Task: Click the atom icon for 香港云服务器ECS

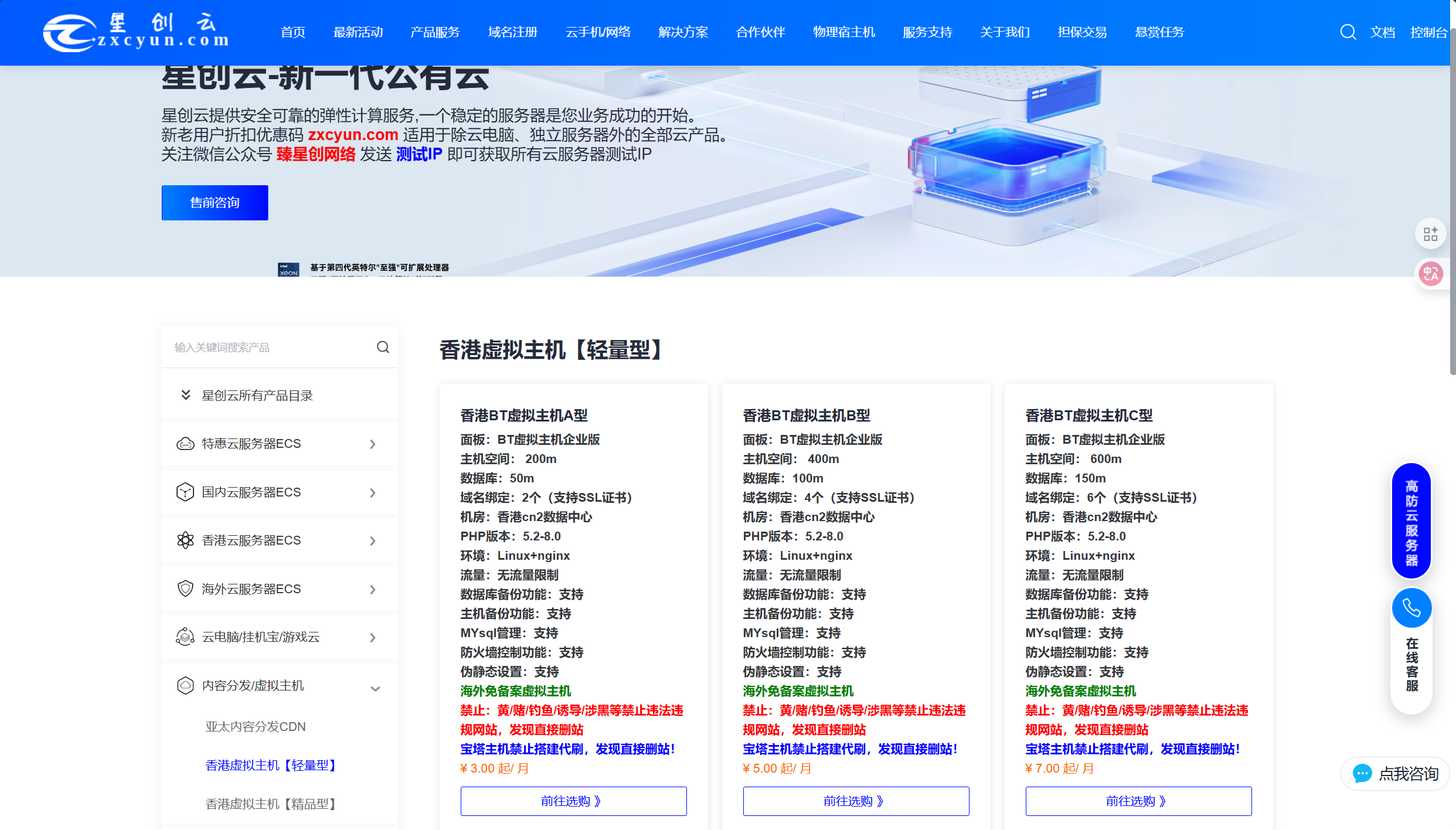Action: 185,540
